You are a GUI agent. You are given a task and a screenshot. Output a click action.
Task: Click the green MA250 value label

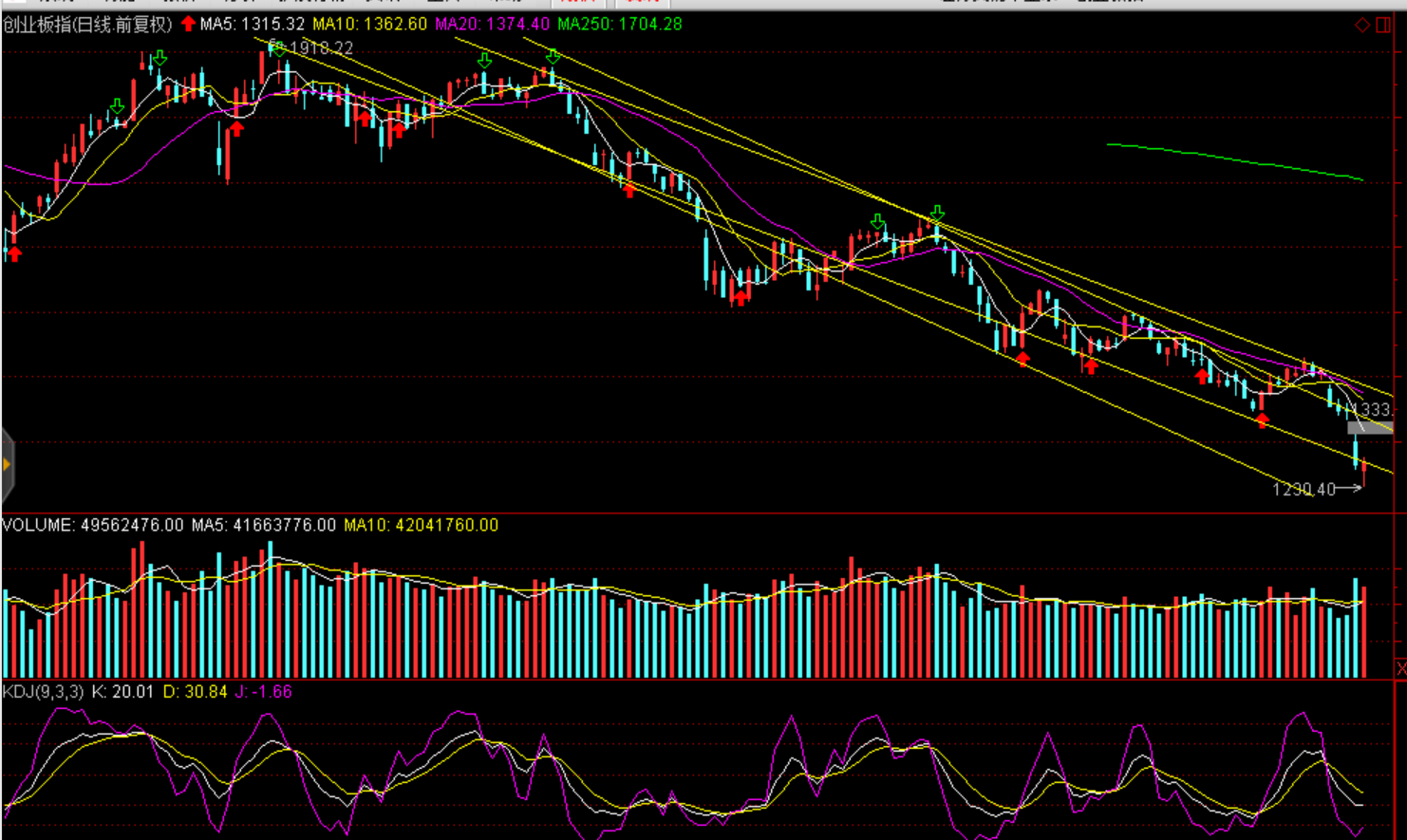[619, 25]
